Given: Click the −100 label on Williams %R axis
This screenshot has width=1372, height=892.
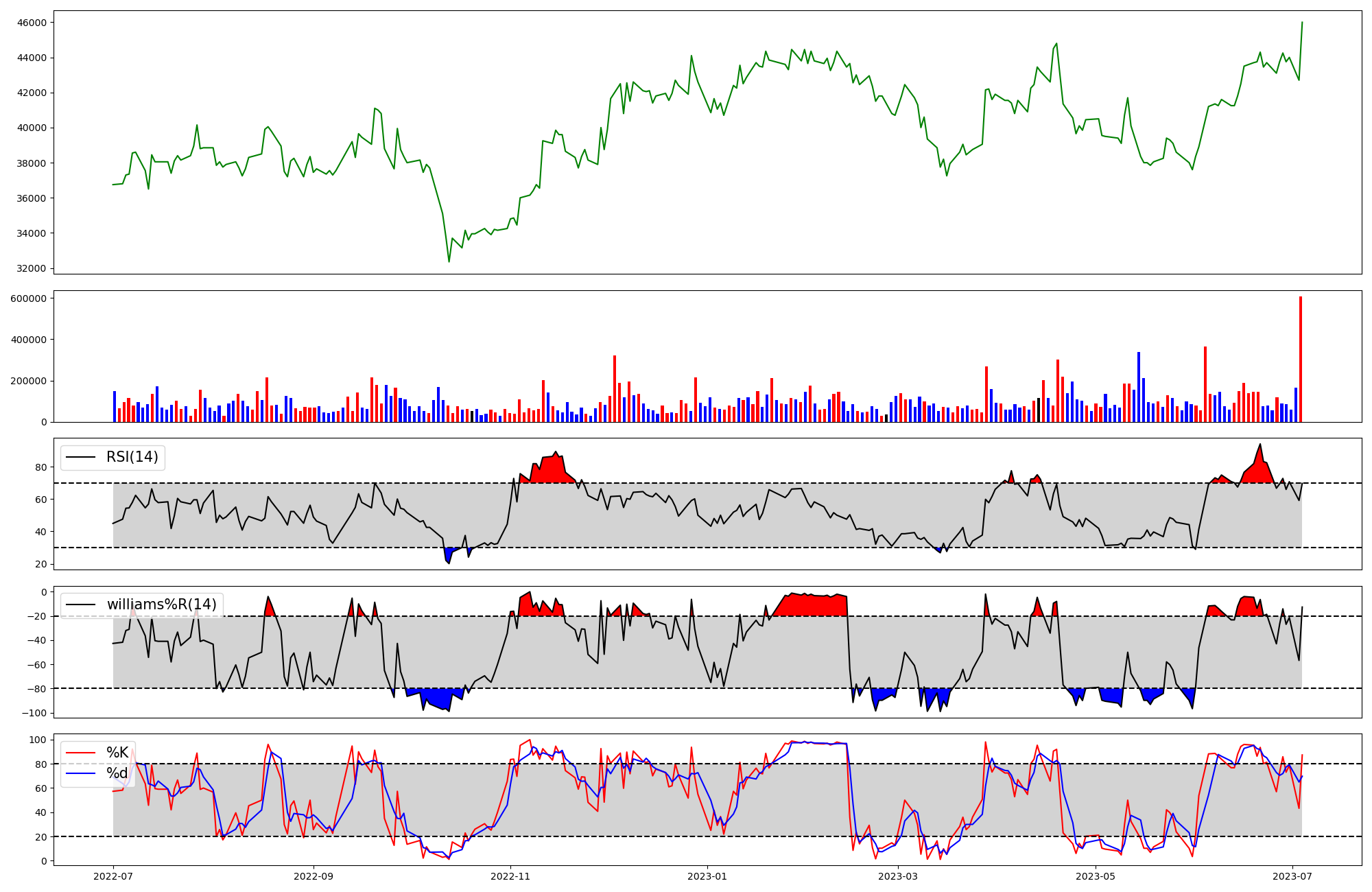Looking at the screenshot, I should [x=34, y=713].
